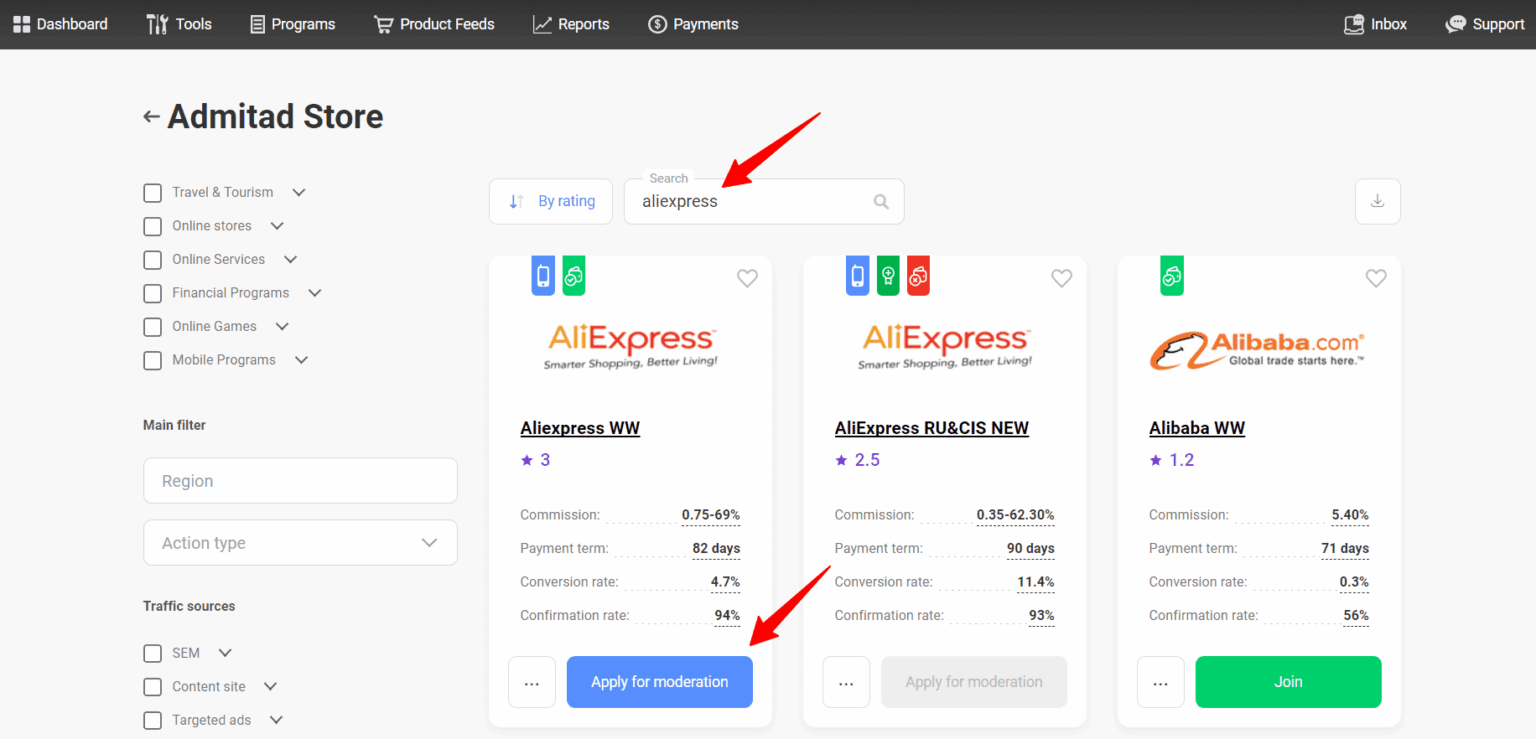Open the Reports menu
The height and width of the screenshot is (739, 1536).
click(x=571, y=23)
